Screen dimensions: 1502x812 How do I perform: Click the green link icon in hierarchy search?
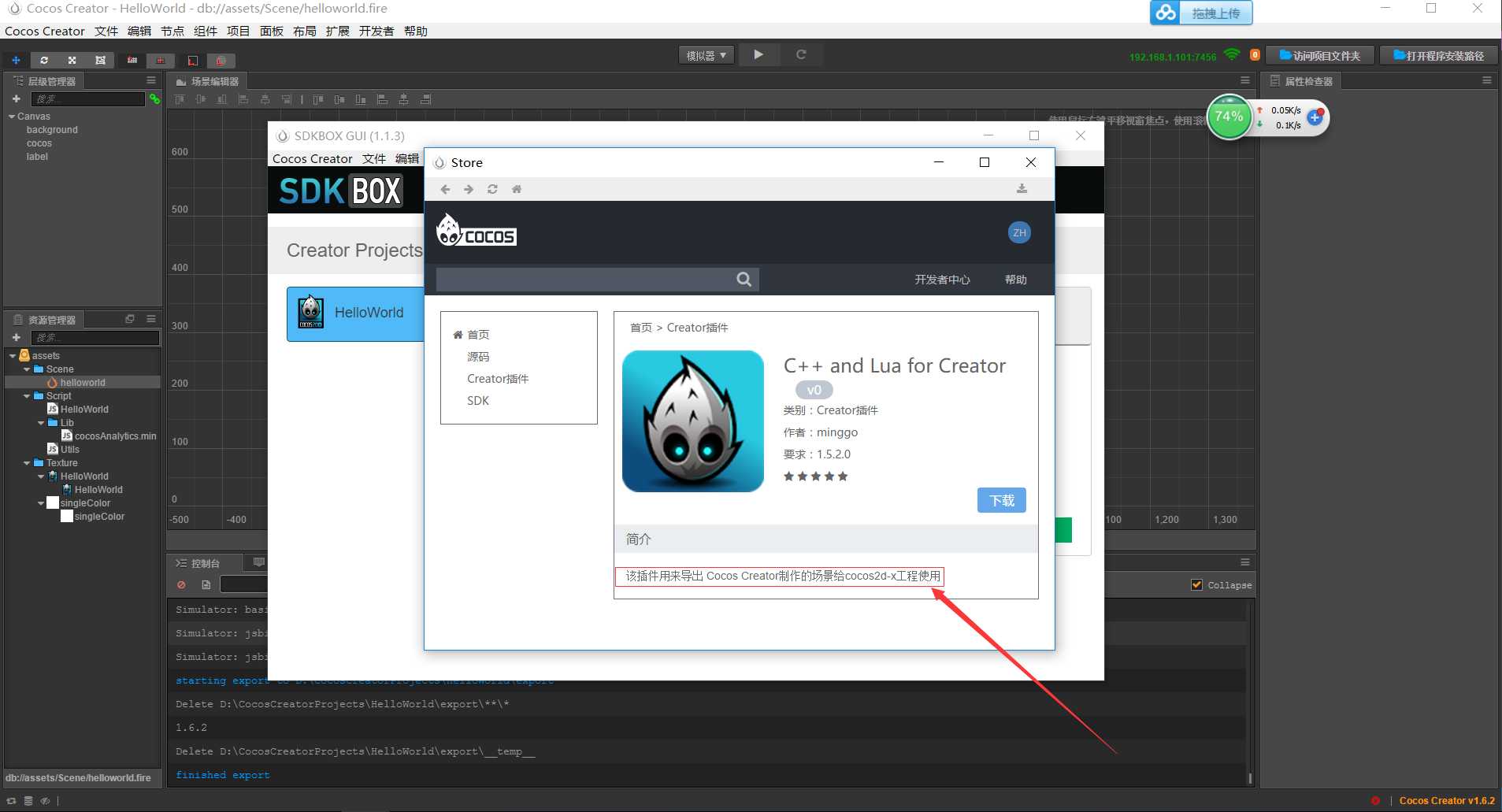pyautogui.click(x=154, y=99)
